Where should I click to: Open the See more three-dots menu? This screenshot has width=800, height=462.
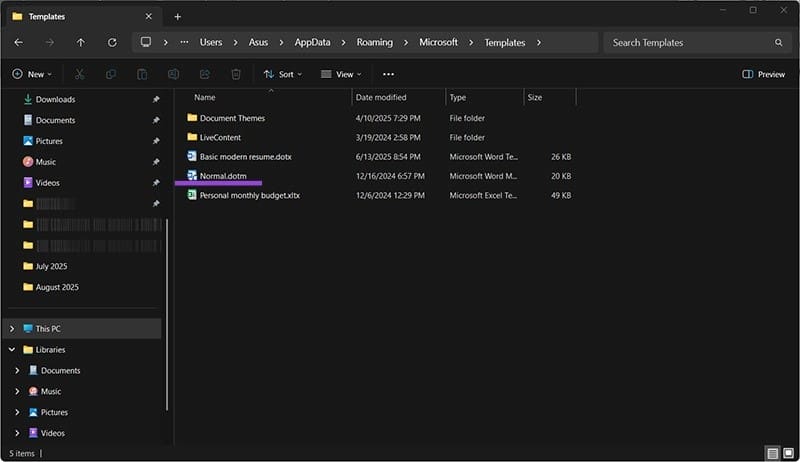(x=388, y=74)
